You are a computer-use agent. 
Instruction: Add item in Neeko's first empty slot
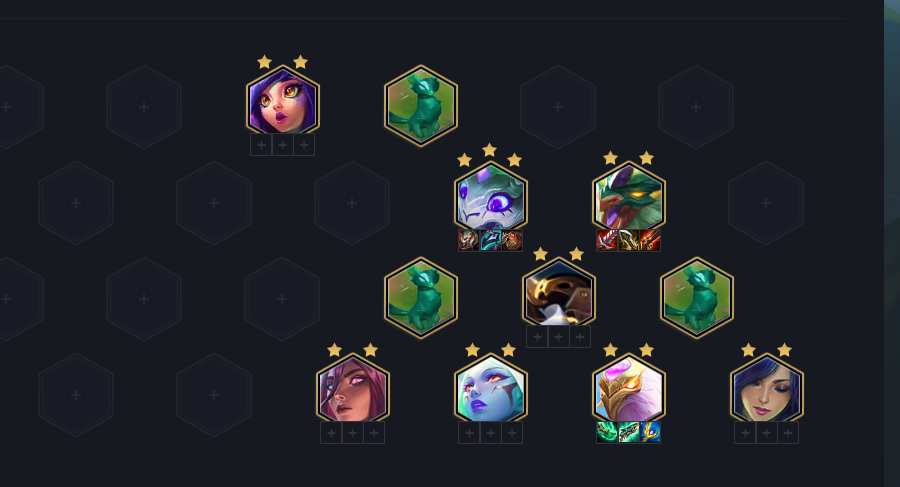[x=261, y=145]
